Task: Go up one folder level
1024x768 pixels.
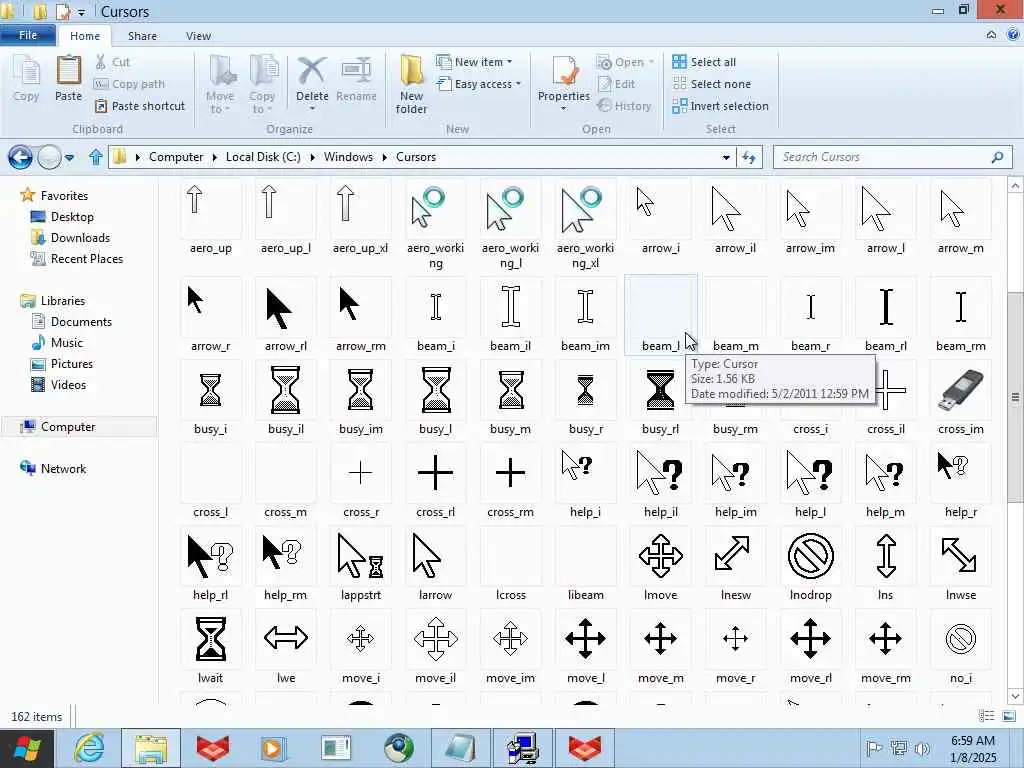Action: click(95, 157)
